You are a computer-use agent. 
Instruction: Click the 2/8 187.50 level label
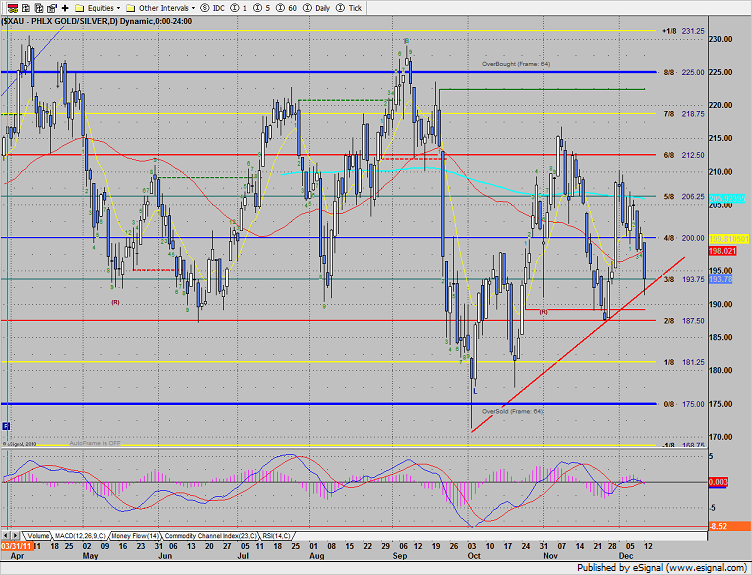point(684,321)
